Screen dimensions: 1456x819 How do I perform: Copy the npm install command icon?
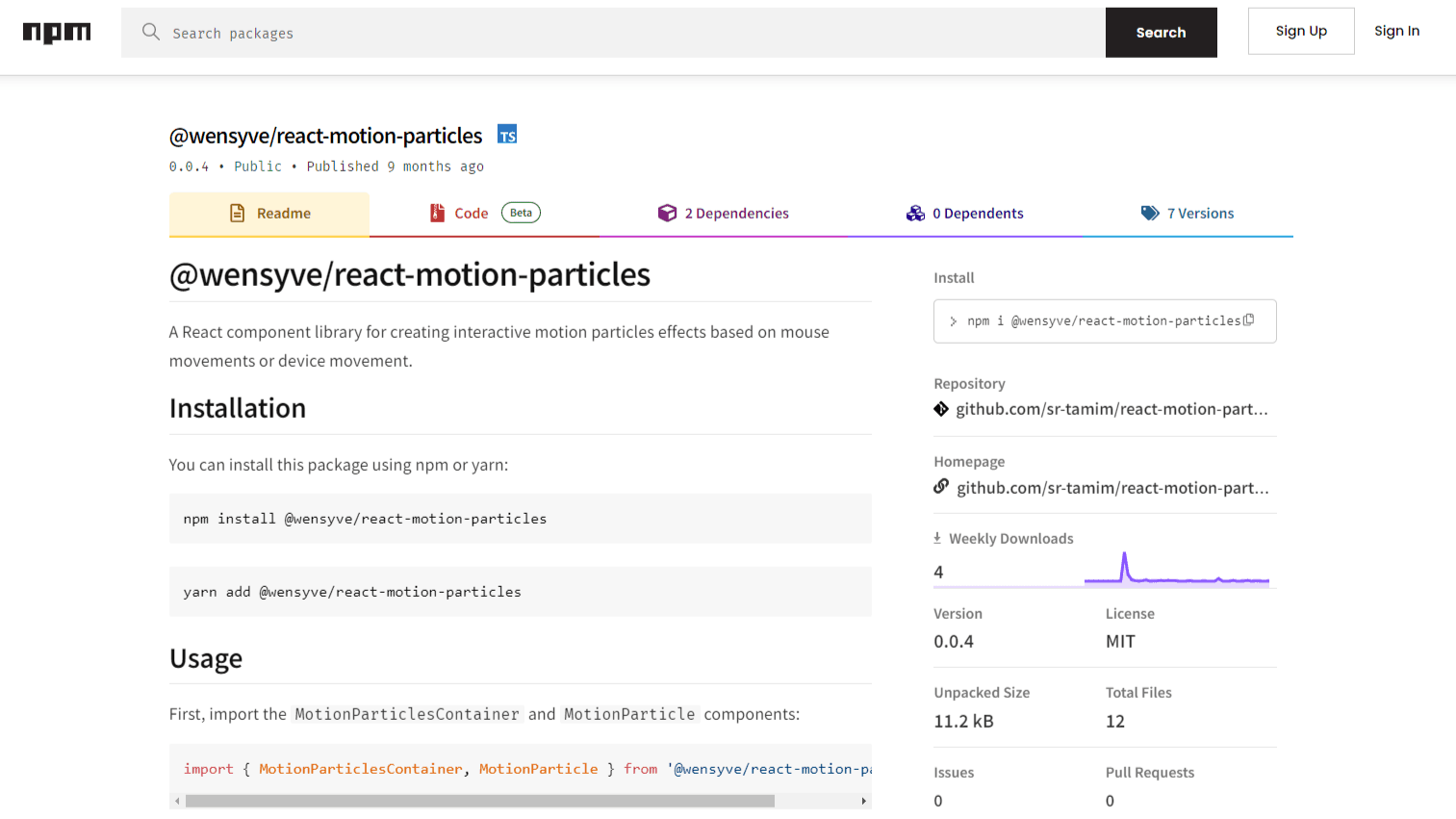(1248, 320)
